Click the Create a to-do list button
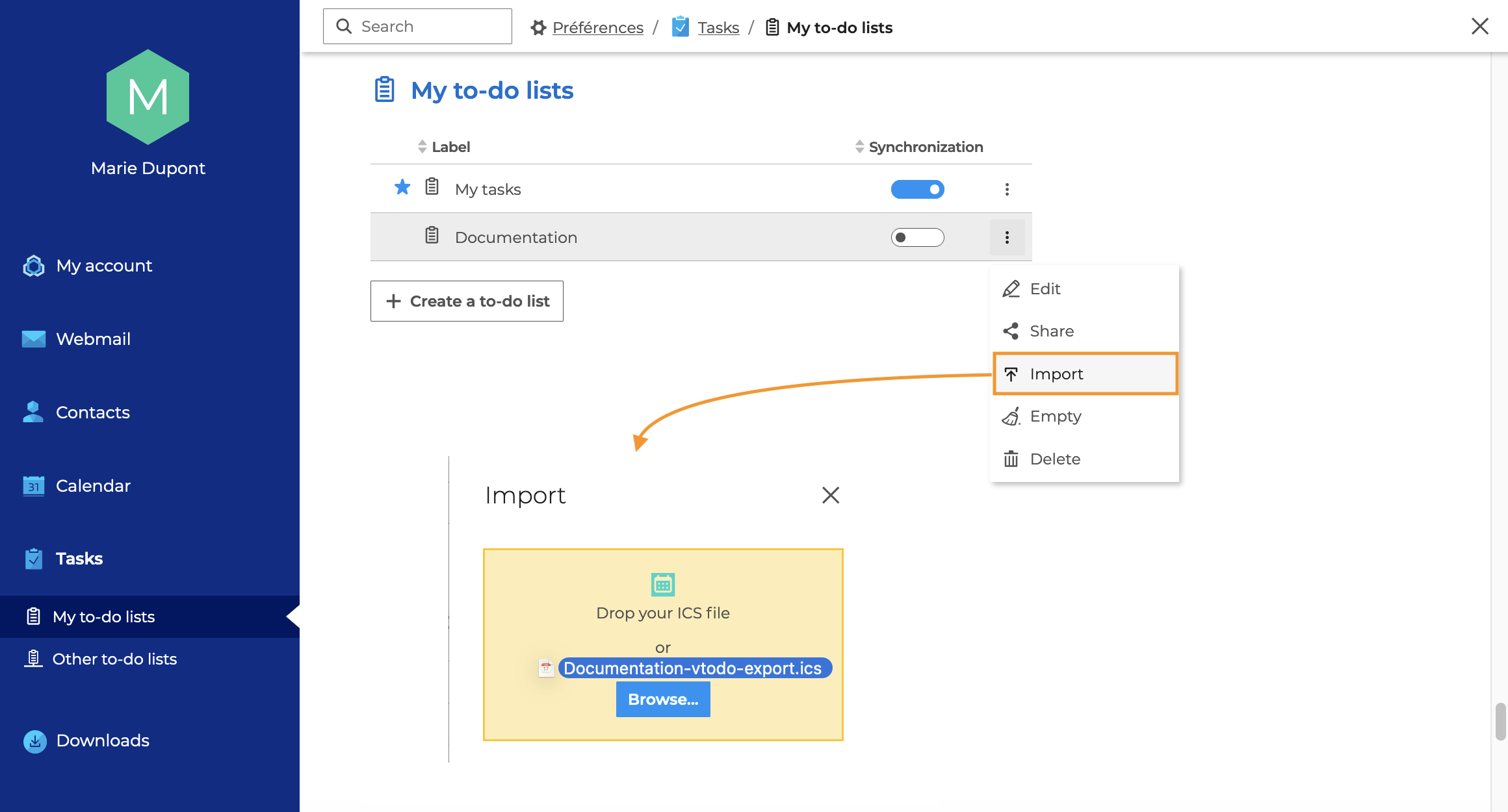Viewport: 1508px width, 812px height. (x=467, y=301)
